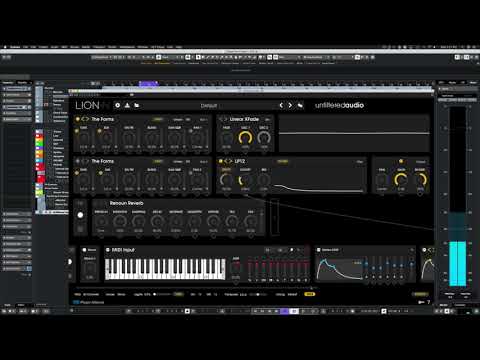Toggle power on the upper The Forms oscillator
Screen dimensions: 480x360
pos(78,119)
